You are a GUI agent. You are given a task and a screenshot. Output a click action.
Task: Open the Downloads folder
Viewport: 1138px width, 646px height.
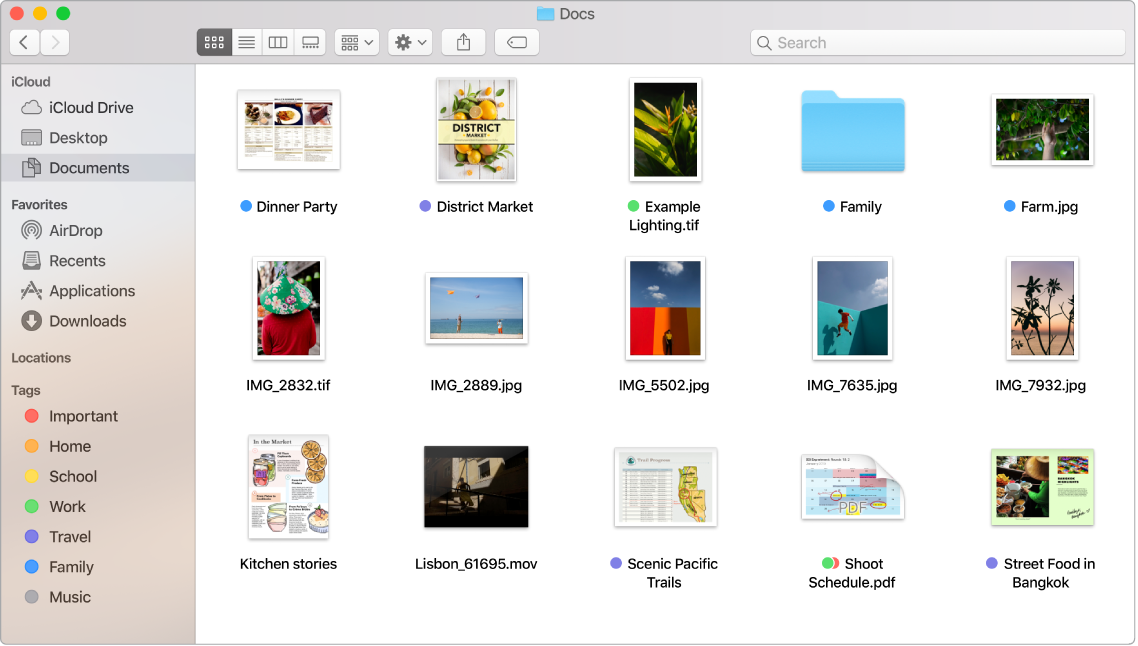click(84, 321)
